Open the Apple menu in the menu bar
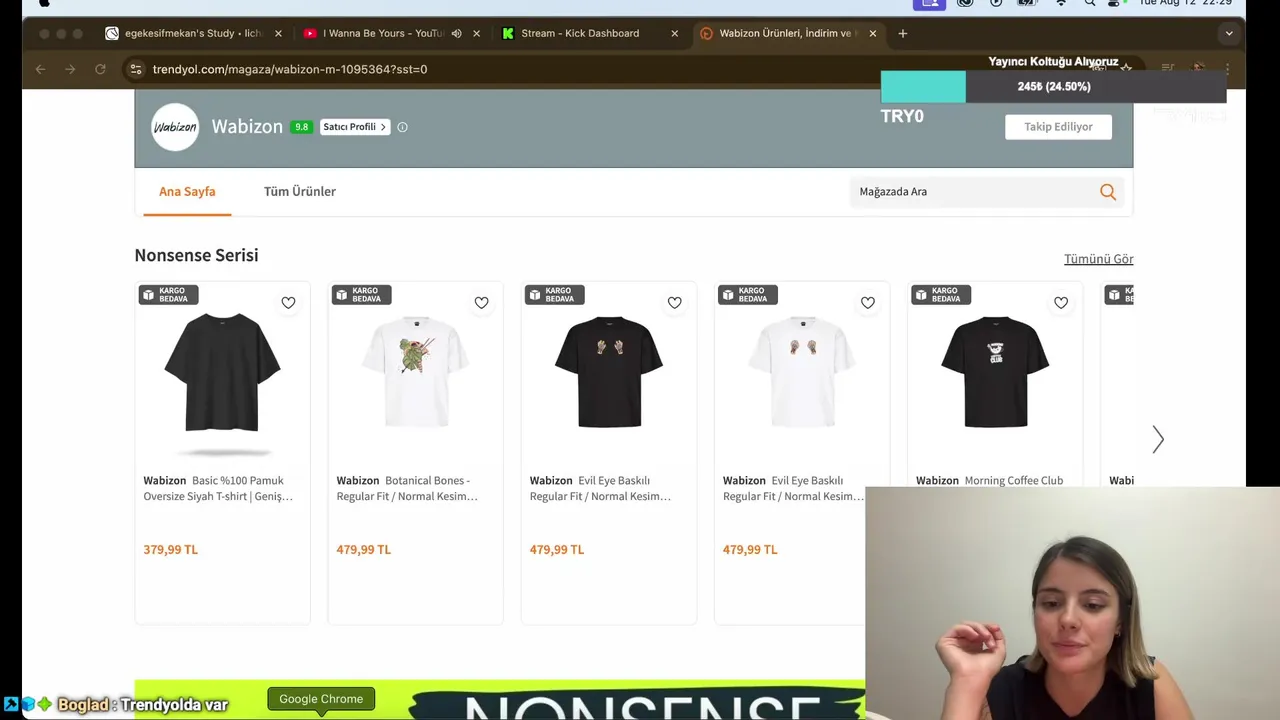 point(44,4)
